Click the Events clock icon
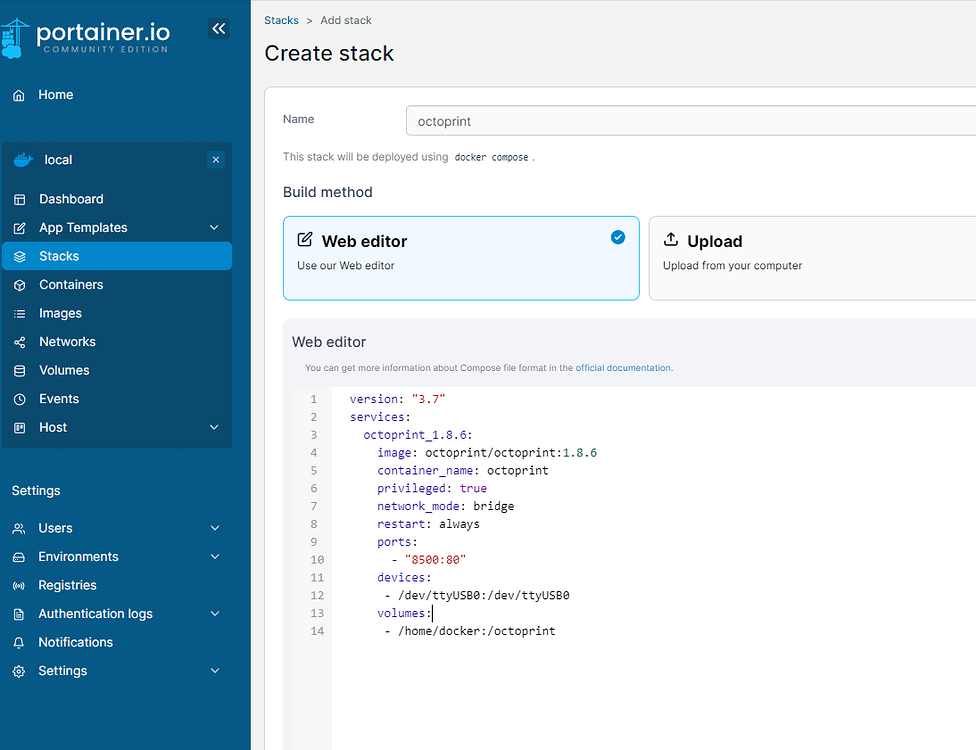Image resolution: width=976 pixels, height=750 pixels. (x=19, y=399)
